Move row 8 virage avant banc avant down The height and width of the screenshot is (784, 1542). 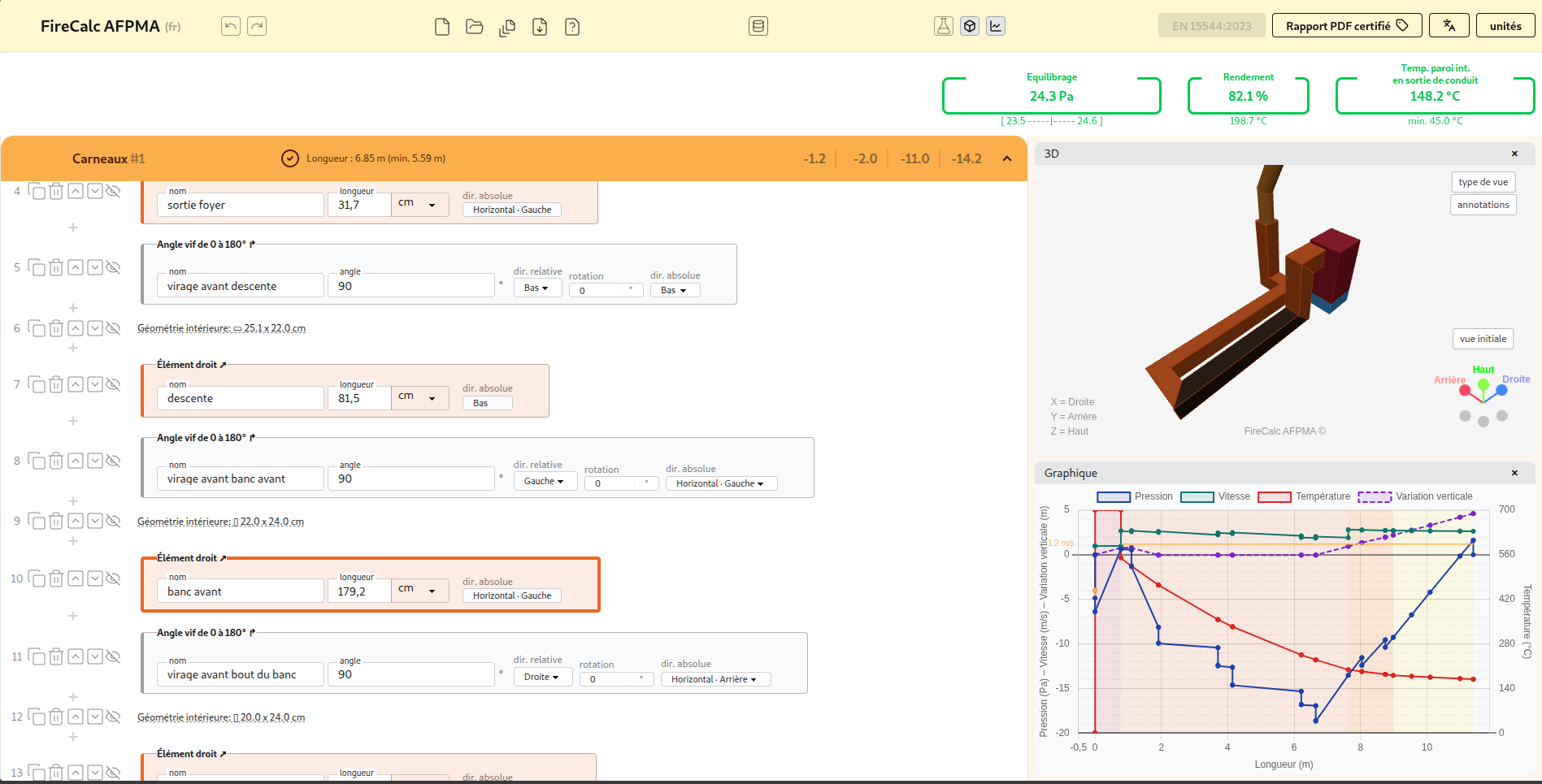(x=95, y=461)
